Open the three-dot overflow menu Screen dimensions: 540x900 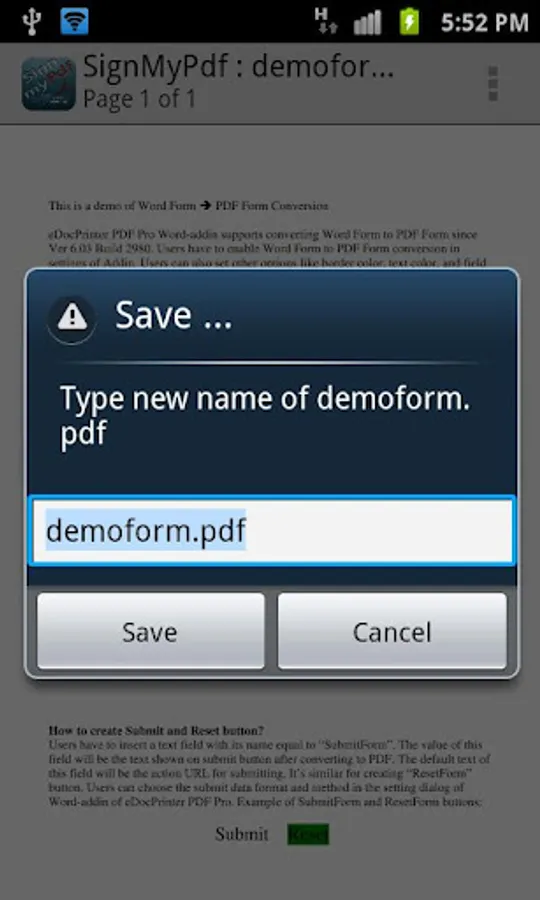coord(493,84)
